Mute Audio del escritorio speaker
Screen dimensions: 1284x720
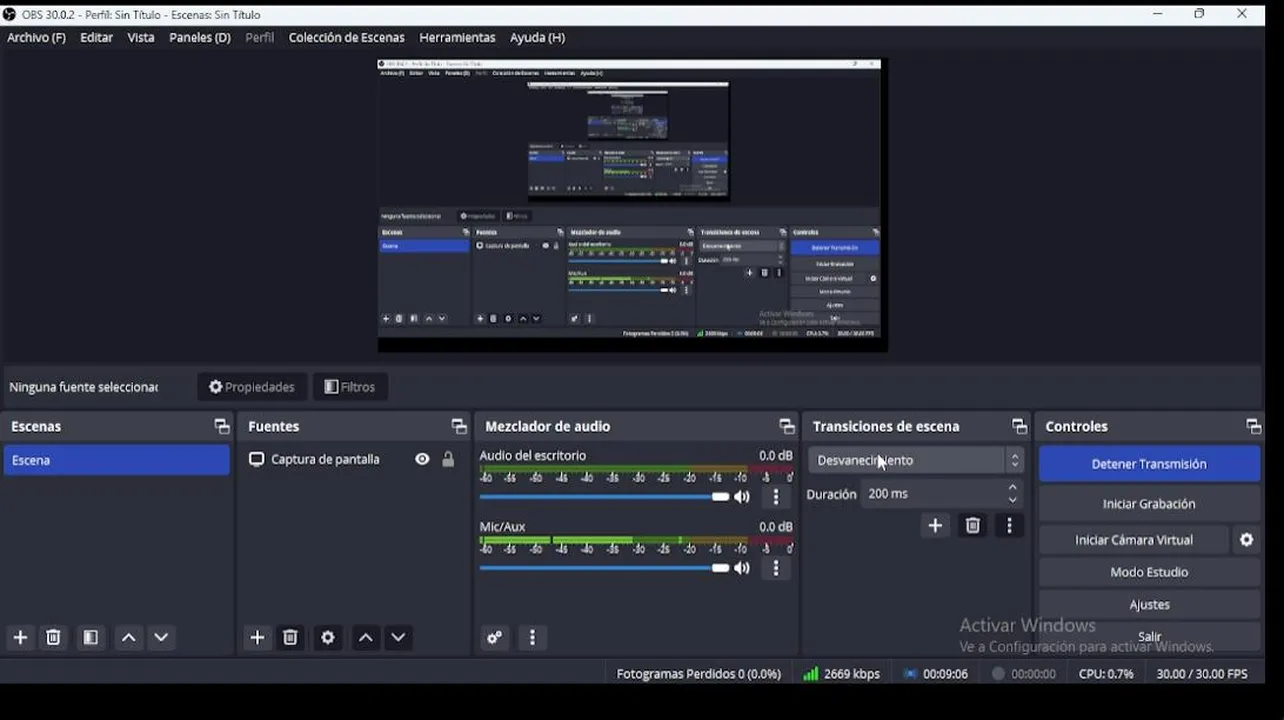click(742, 497)
